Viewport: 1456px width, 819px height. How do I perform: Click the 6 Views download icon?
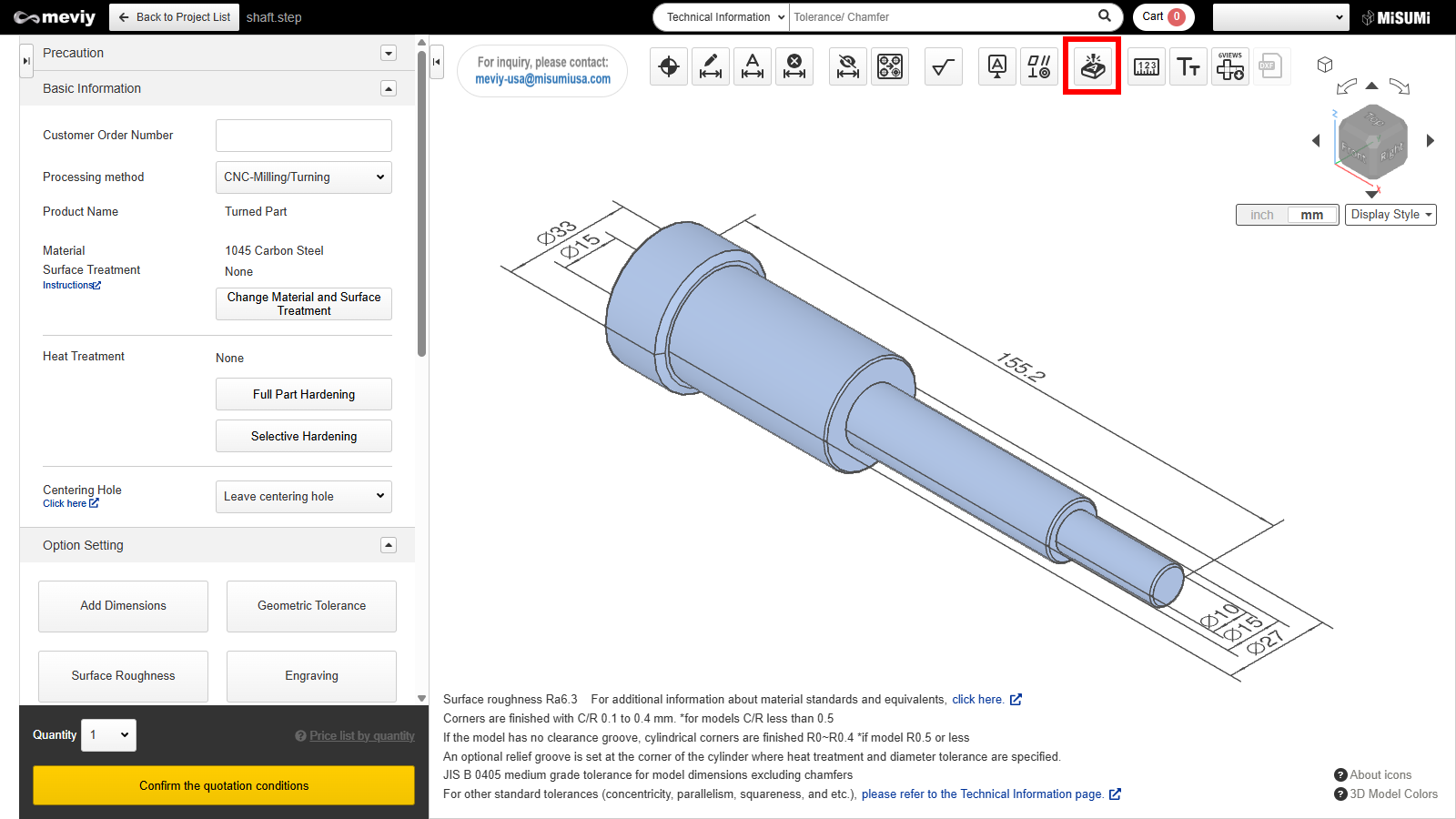pyautogui.click(x=1230, y=66)
